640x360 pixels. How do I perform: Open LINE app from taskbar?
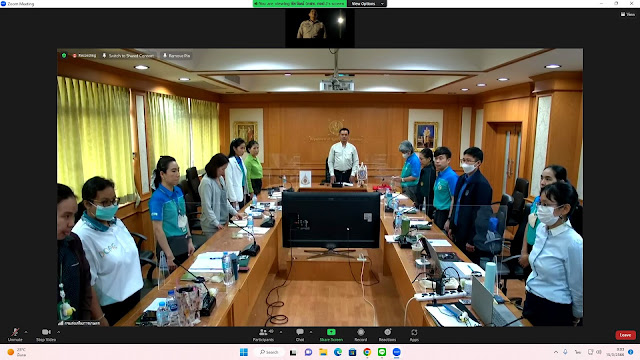pyautogui.click(x=382, y=352)
